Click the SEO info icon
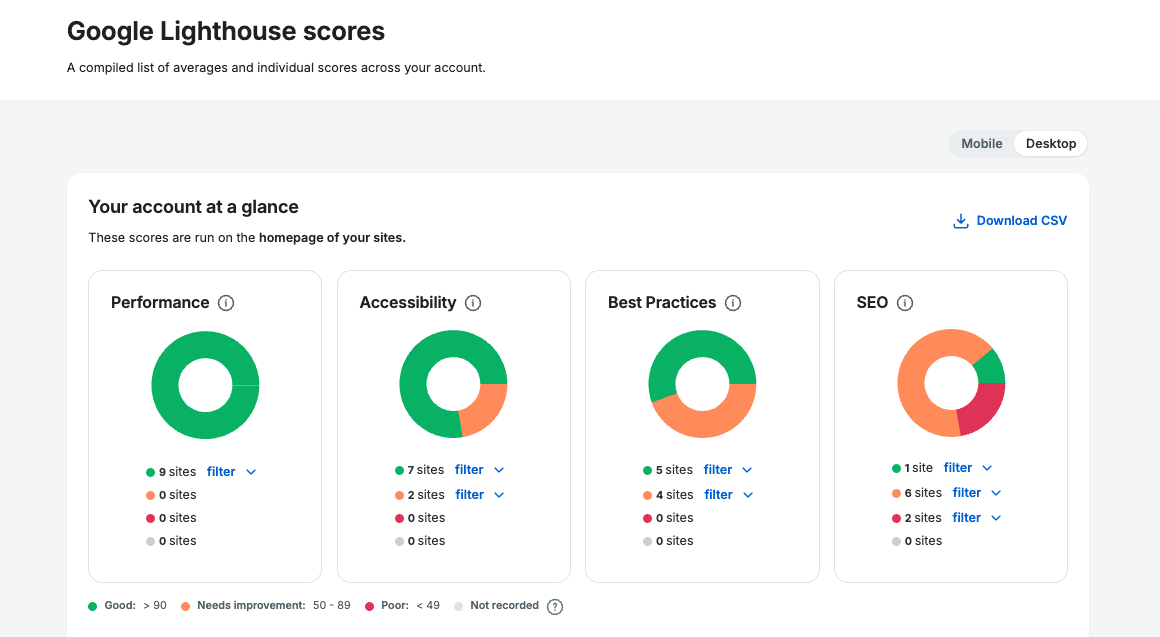Image resolution: width=1160 pixels, height=637 pixels. [905, 303]
